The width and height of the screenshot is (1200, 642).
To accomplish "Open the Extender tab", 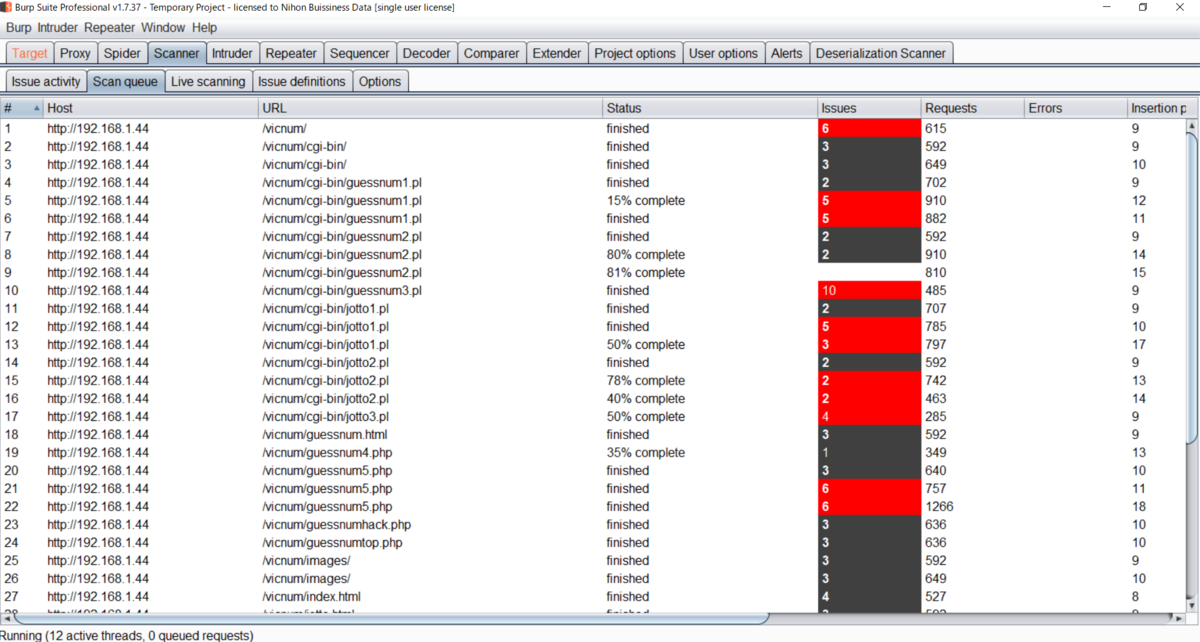I will click(x=557, y=53).
